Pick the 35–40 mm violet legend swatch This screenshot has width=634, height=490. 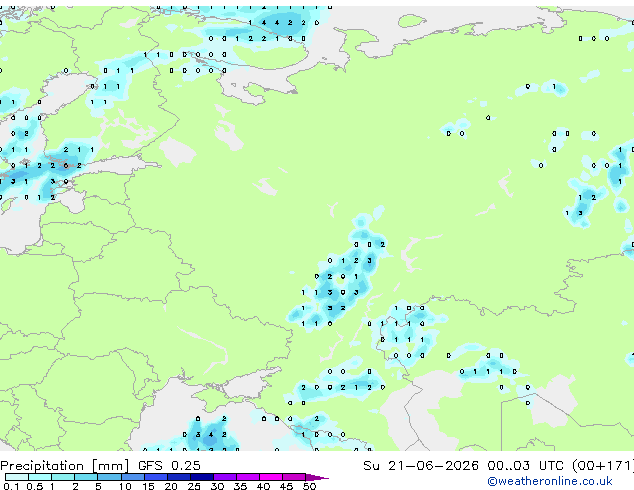pos(248,477)
